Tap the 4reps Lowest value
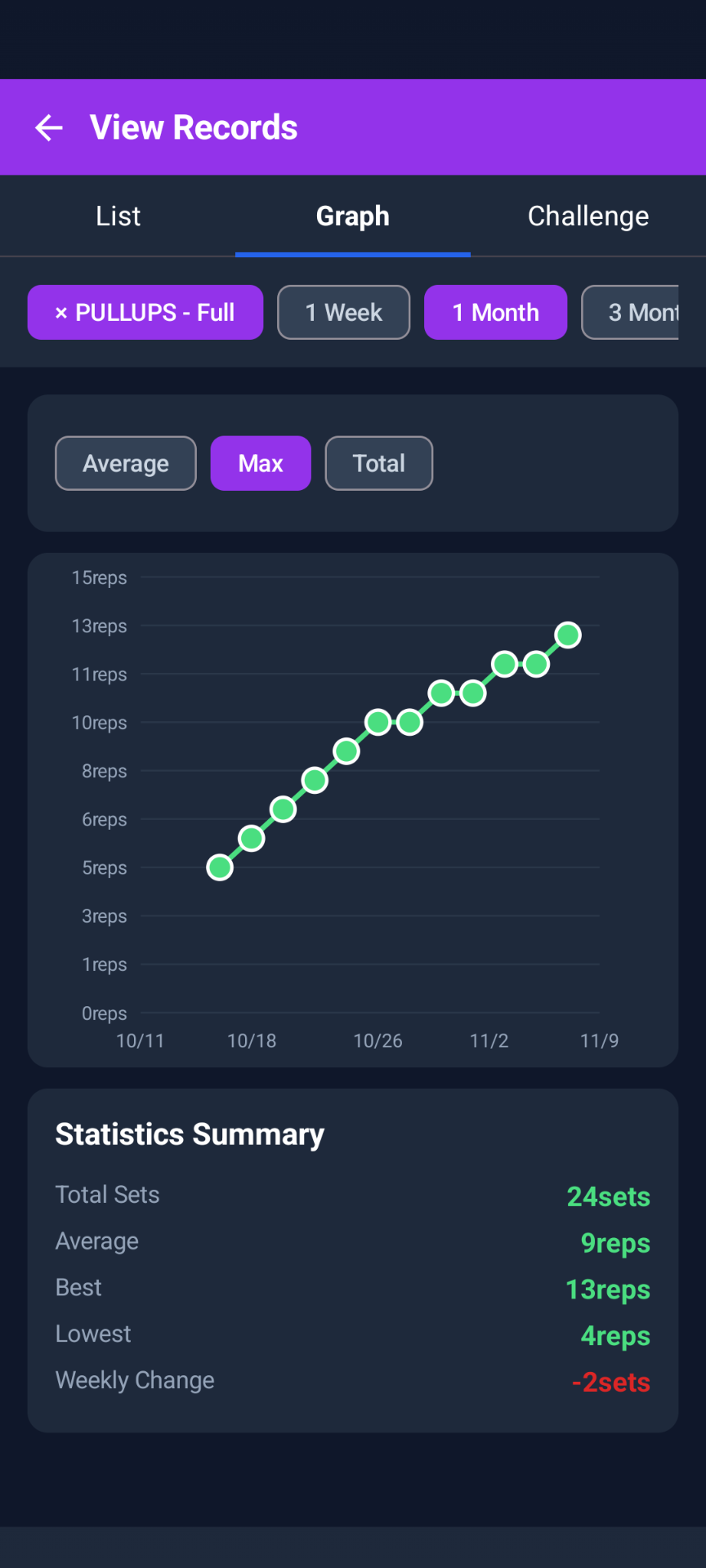The image size is (706, 1568). 614,1336
